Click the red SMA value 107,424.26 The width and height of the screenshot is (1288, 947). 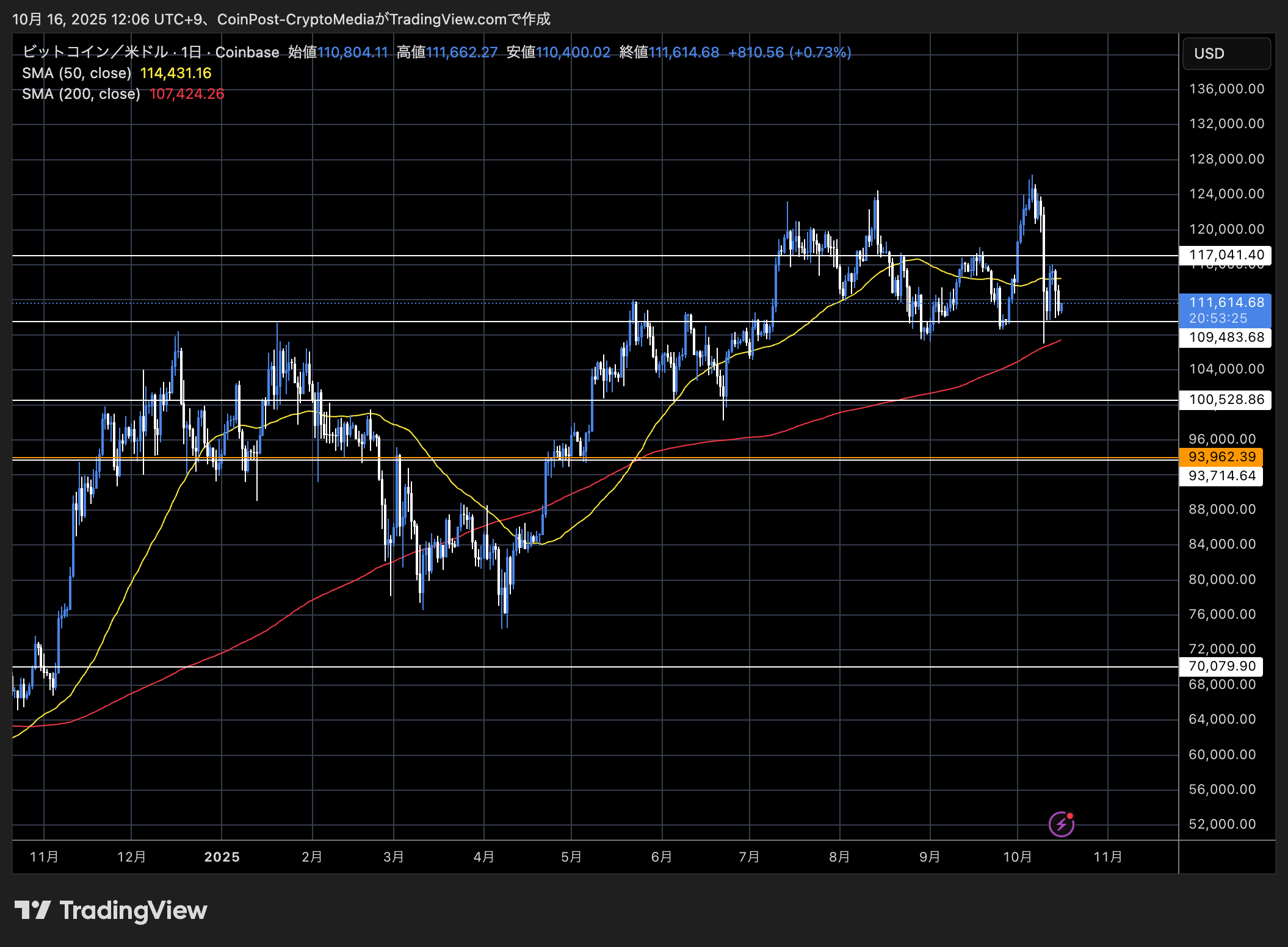point(187,94)
